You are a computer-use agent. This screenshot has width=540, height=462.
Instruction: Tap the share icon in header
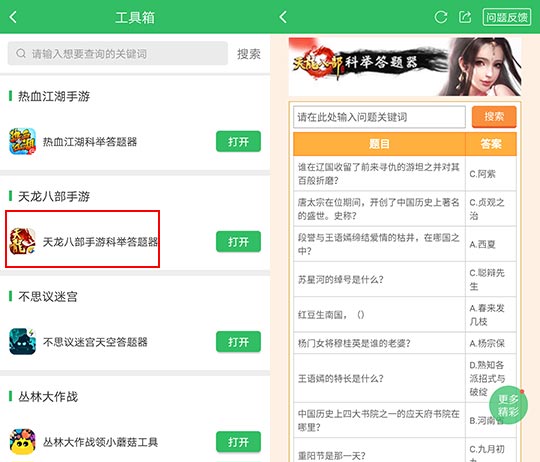pos(465,17)
